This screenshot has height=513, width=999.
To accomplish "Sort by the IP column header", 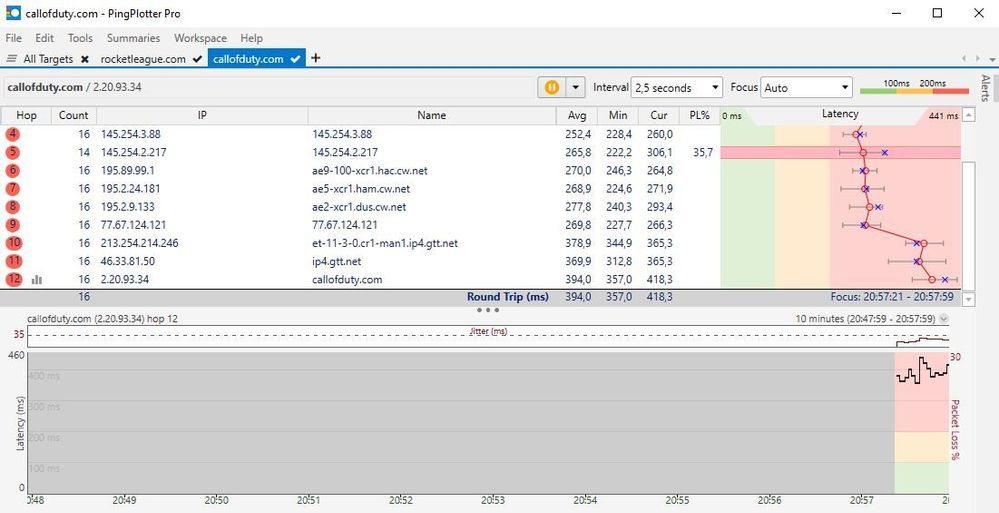I will [x=202, y=115].
